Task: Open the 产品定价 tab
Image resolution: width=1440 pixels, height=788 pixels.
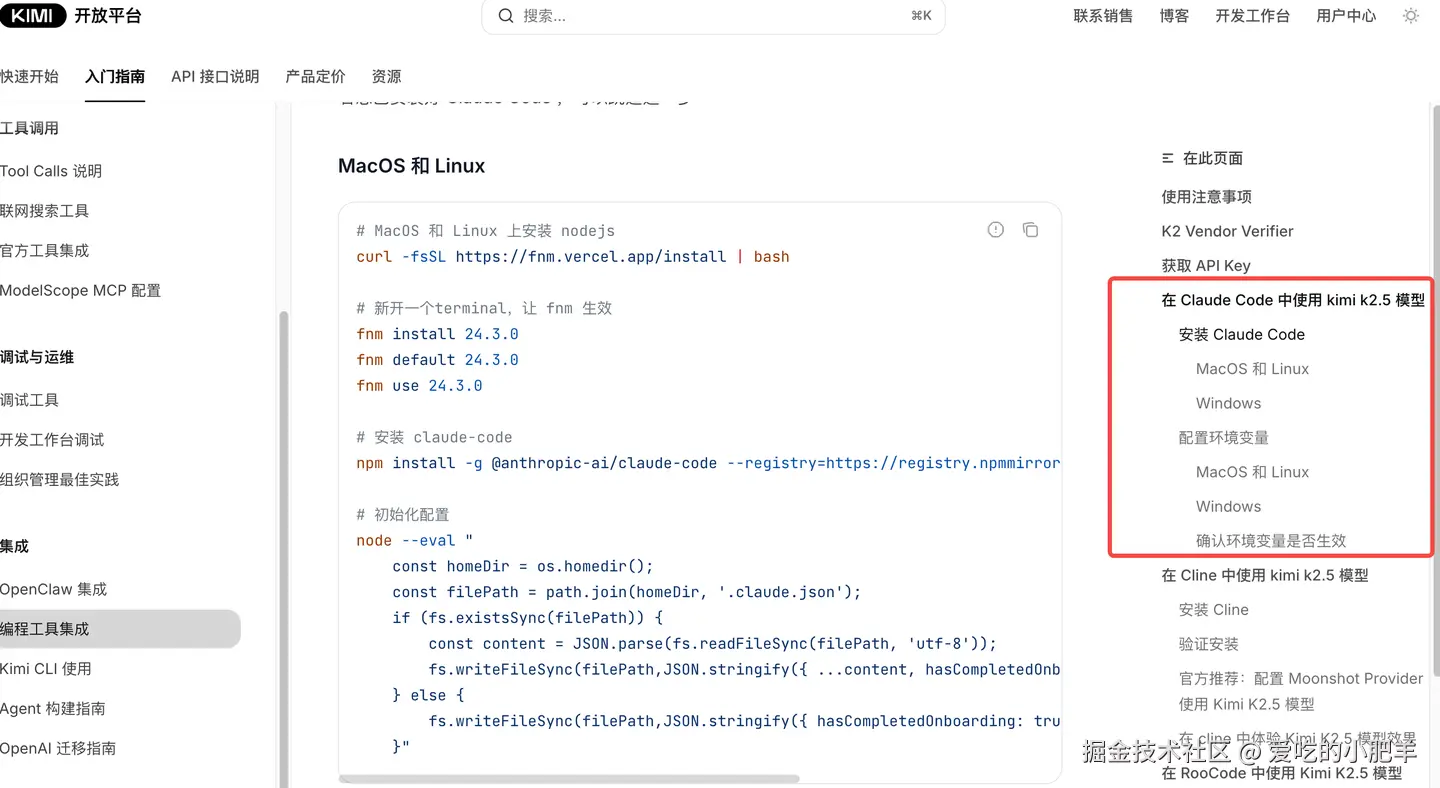Action: click(315, 76)
